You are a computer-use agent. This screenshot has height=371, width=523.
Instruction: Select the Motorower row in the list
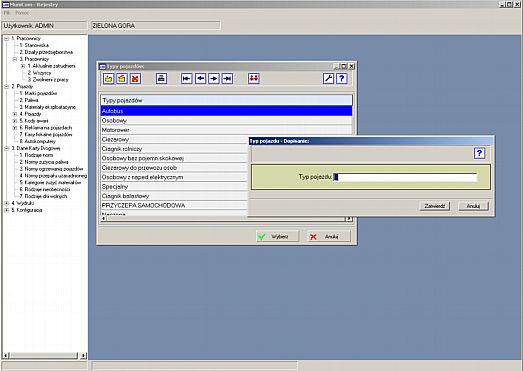226,130
